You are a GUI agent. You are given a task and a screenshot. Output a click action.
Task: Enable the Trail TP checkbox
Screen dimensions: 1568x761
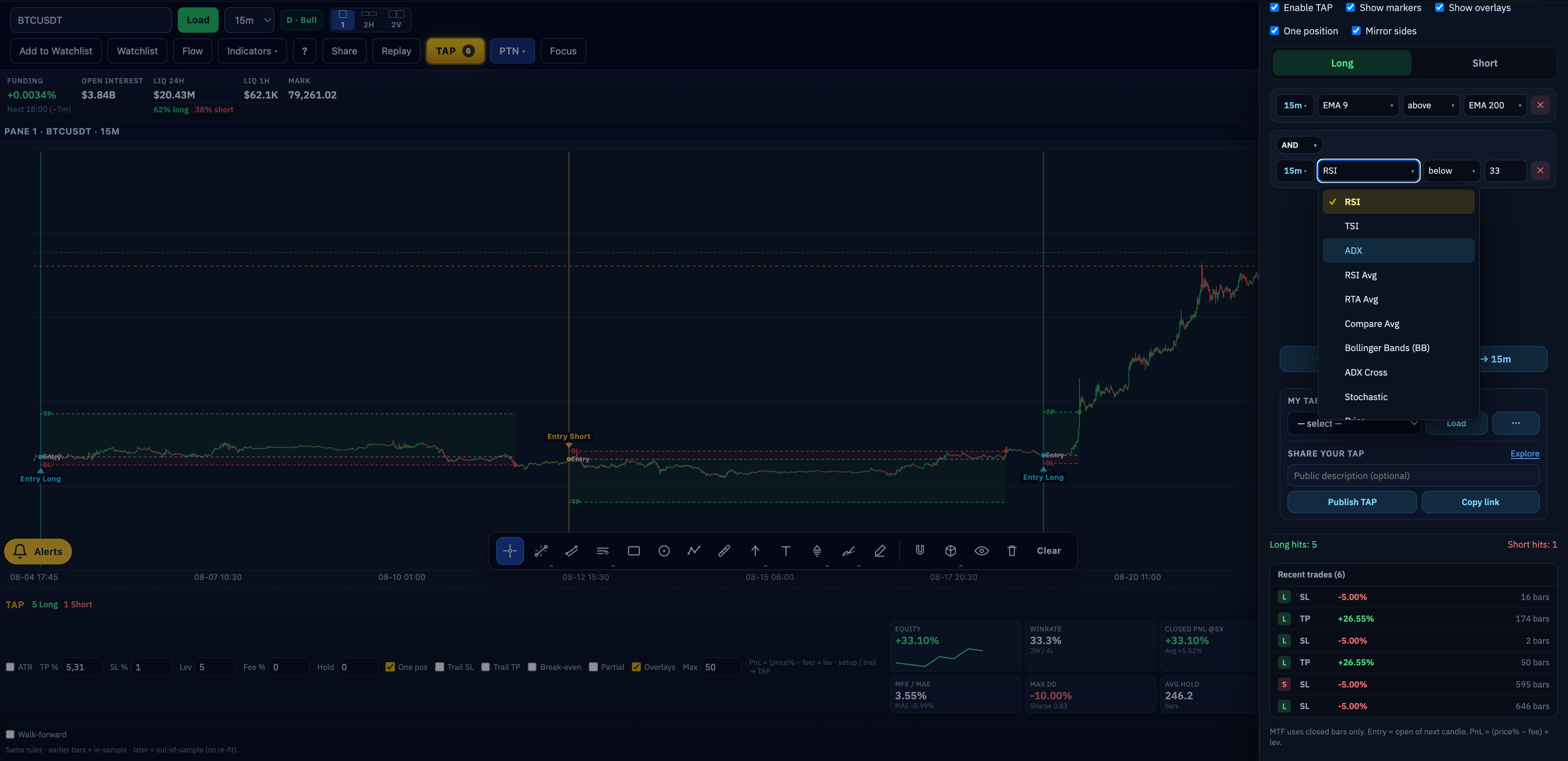(x=485, y=667)
